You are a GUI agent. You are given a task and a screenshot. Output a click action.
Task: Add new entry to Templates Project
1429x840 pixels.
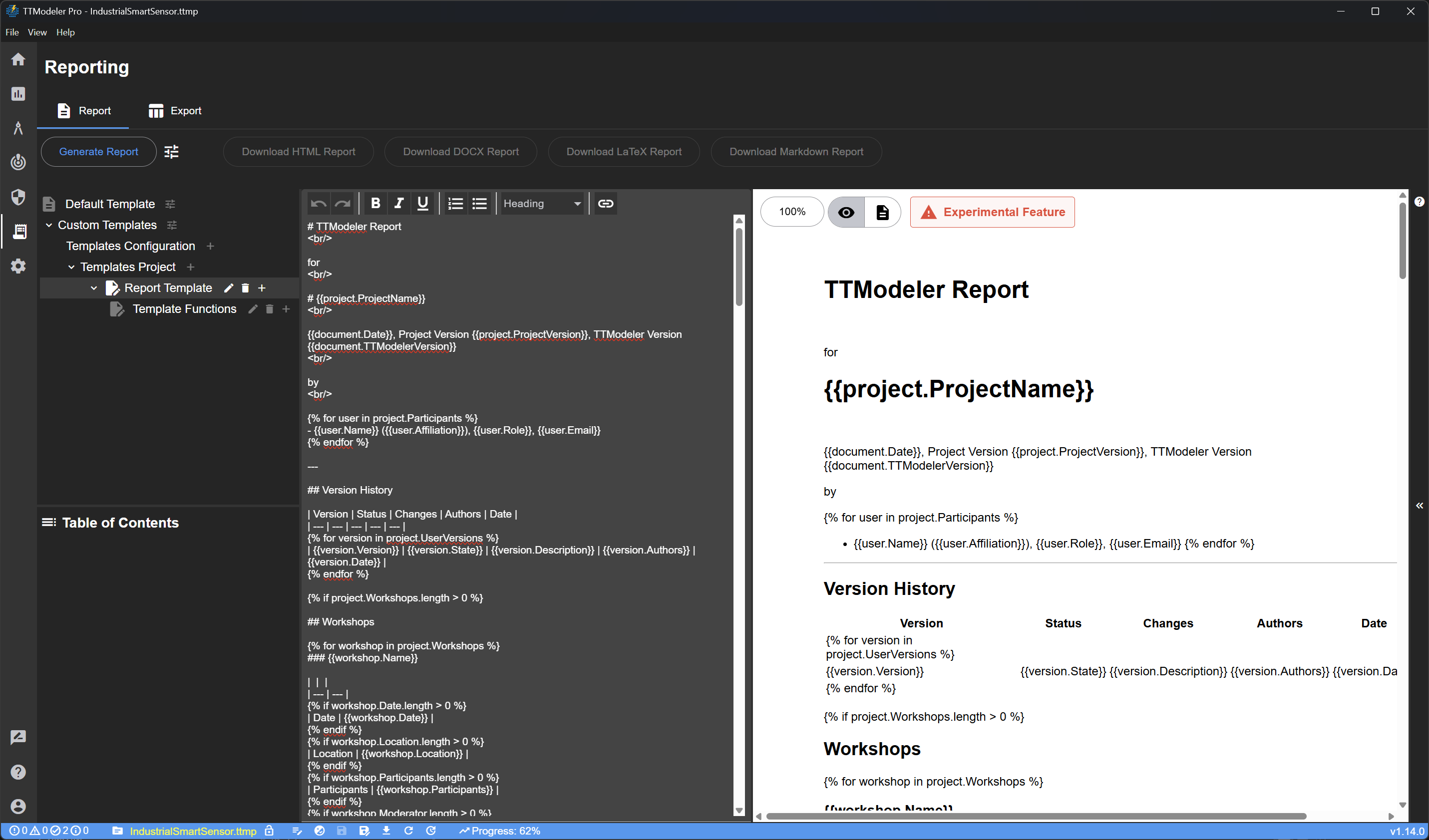click(x=191, y=267)
